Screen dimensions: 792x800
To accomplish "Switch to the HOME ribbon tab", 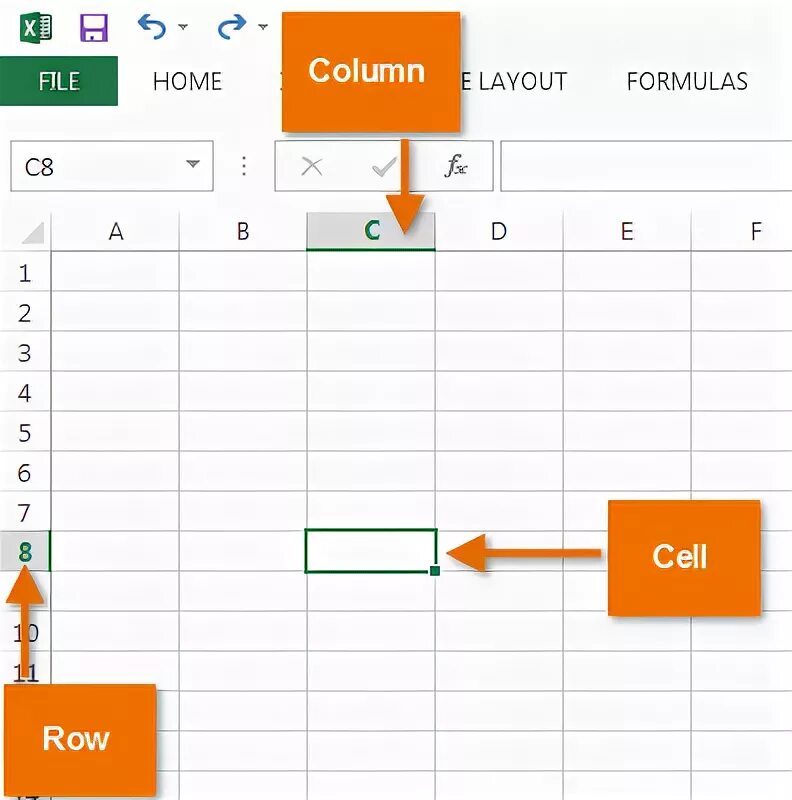I will point(187,81).
